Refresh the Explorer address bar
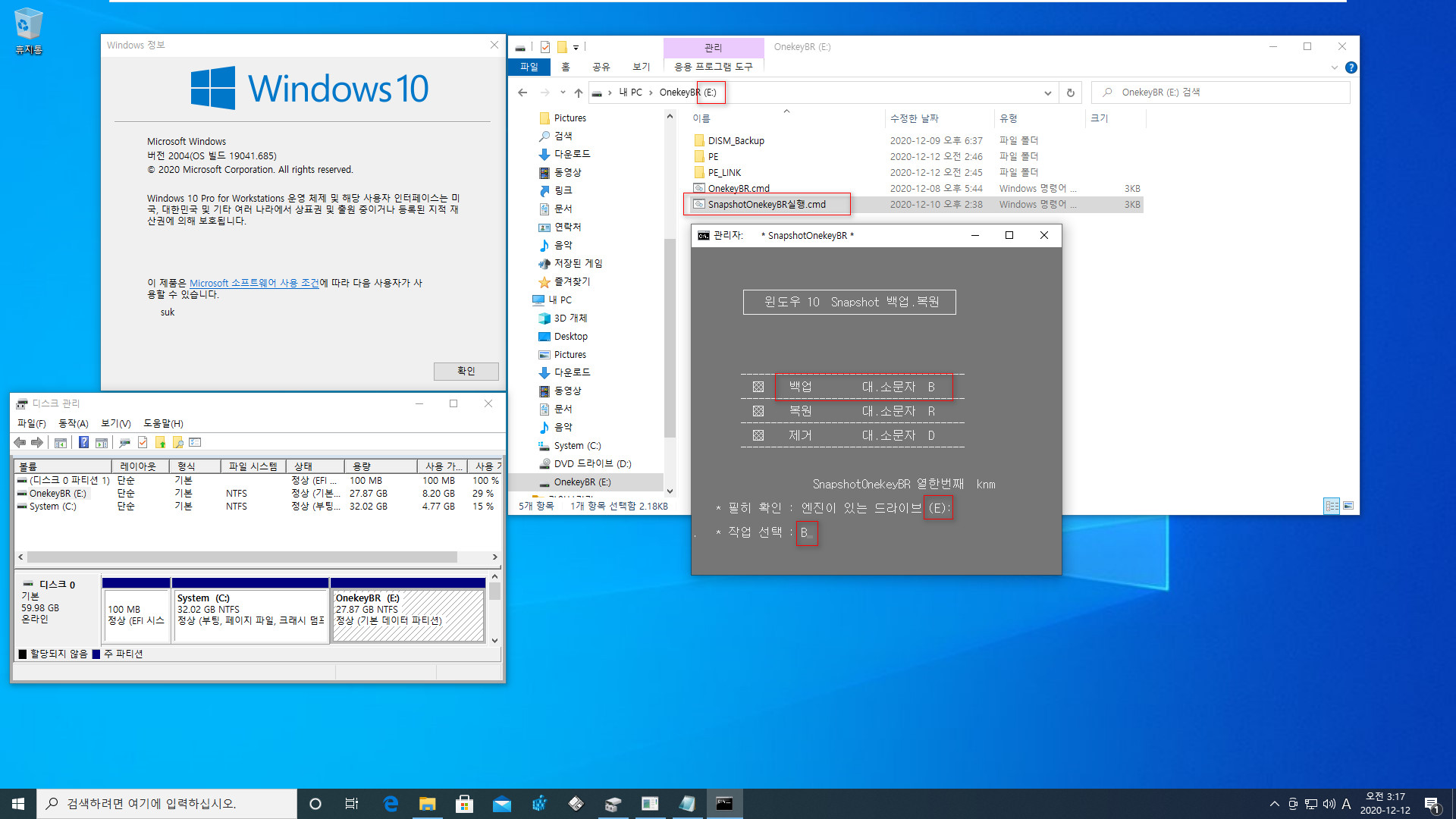The width and height of the screenshot is (1456, 819). click(1071, 93)
